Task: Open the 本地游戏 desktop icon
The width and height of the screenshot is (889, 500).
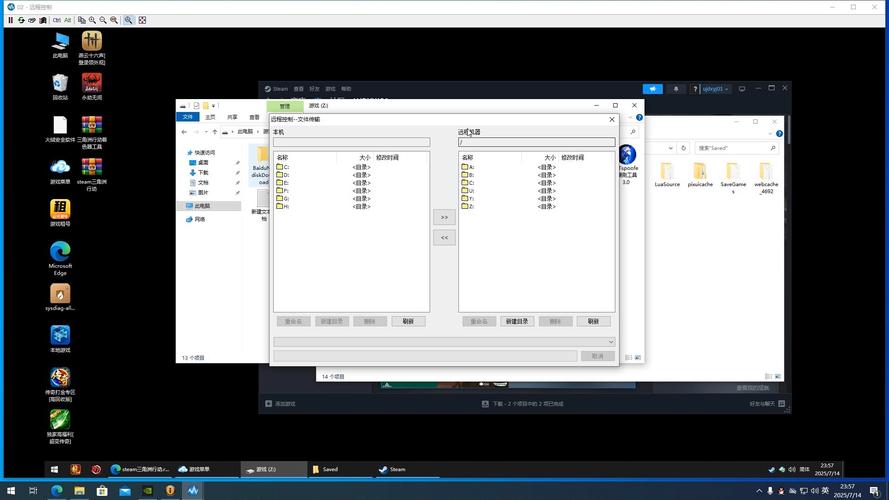Action: point(60,339)
